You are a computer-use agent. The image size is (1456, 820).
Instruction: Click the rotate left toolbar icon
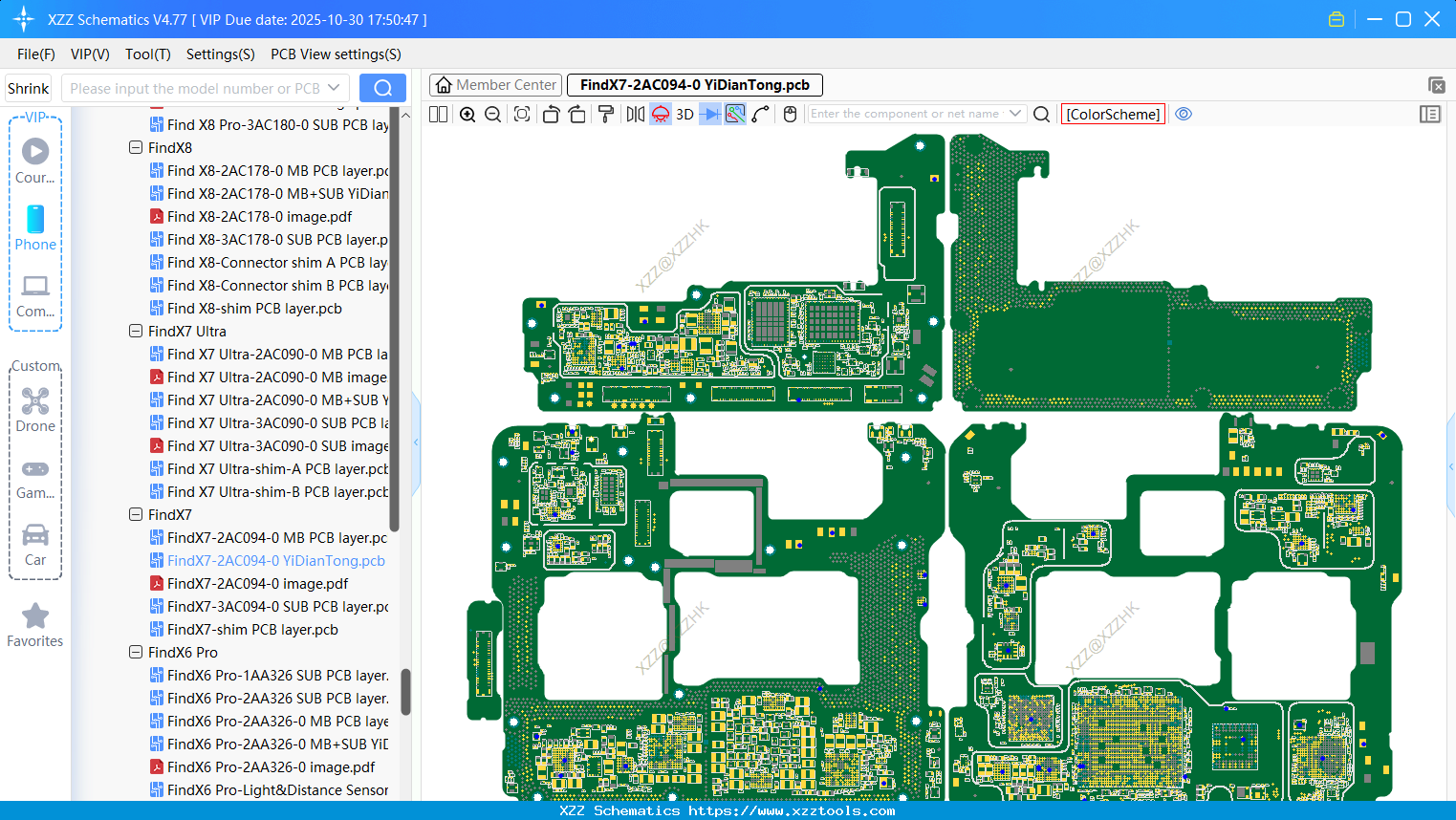pyautogui.click(x=551, y=114)
